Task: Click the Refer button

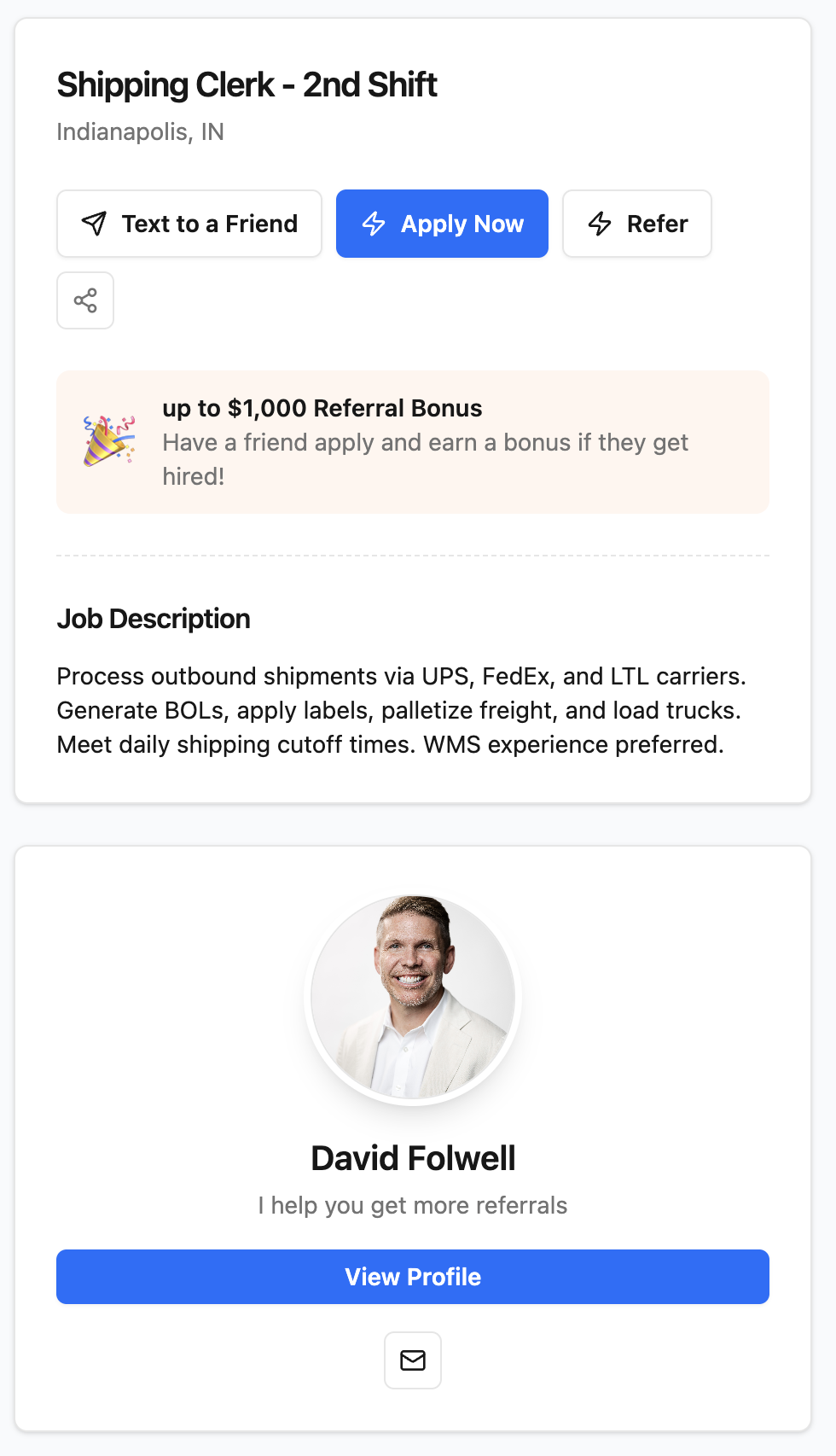Action: 637,224
